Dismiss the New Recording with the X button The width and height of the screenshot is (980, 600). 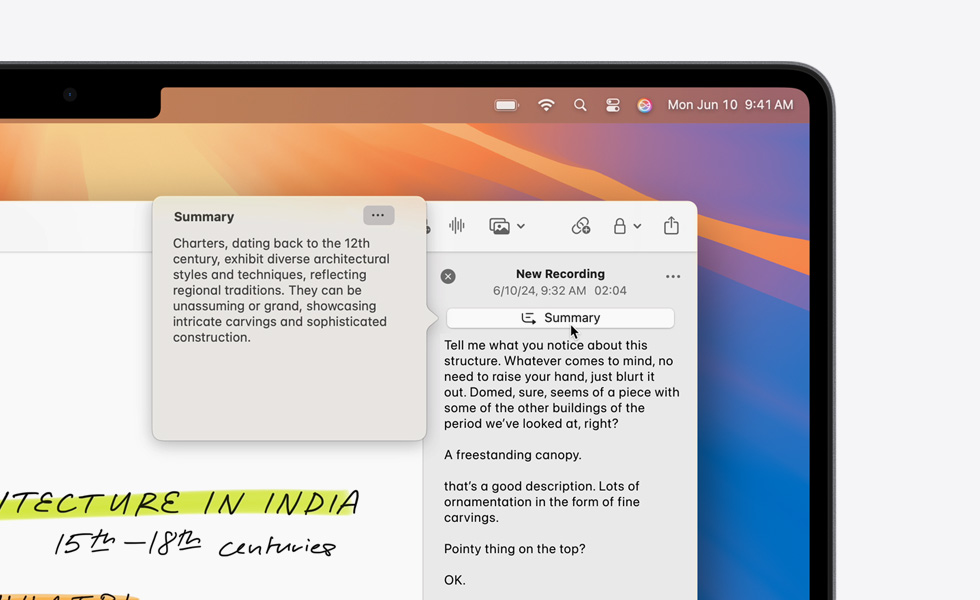coord(448,276)
